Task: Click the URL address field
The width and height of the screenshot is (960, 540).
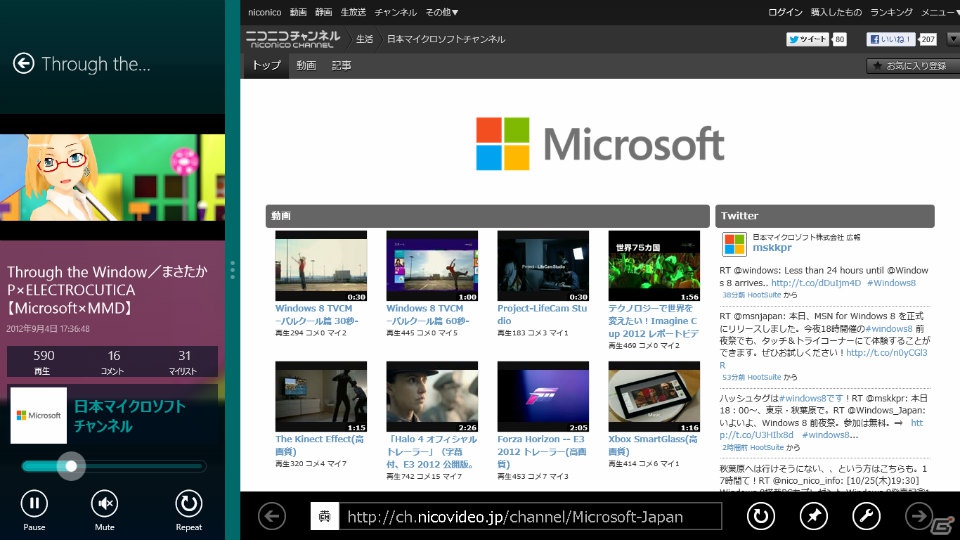Action: tap(531, 516)
